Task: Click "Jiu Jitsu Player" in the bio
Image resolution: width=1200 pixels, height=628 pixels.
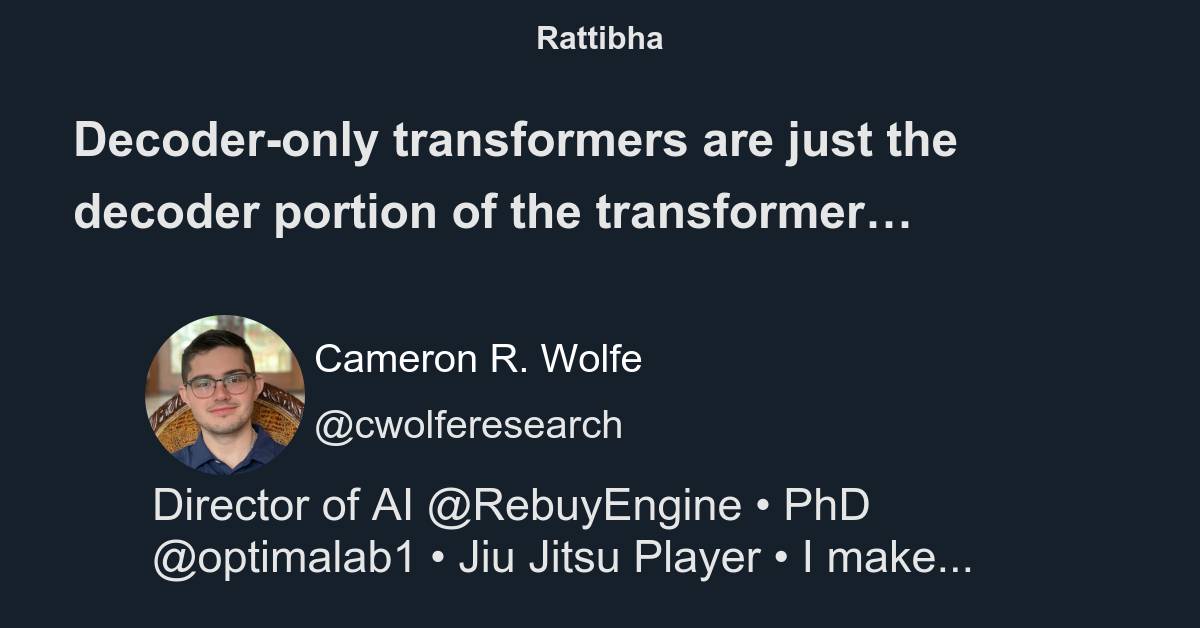Action: 609,560
